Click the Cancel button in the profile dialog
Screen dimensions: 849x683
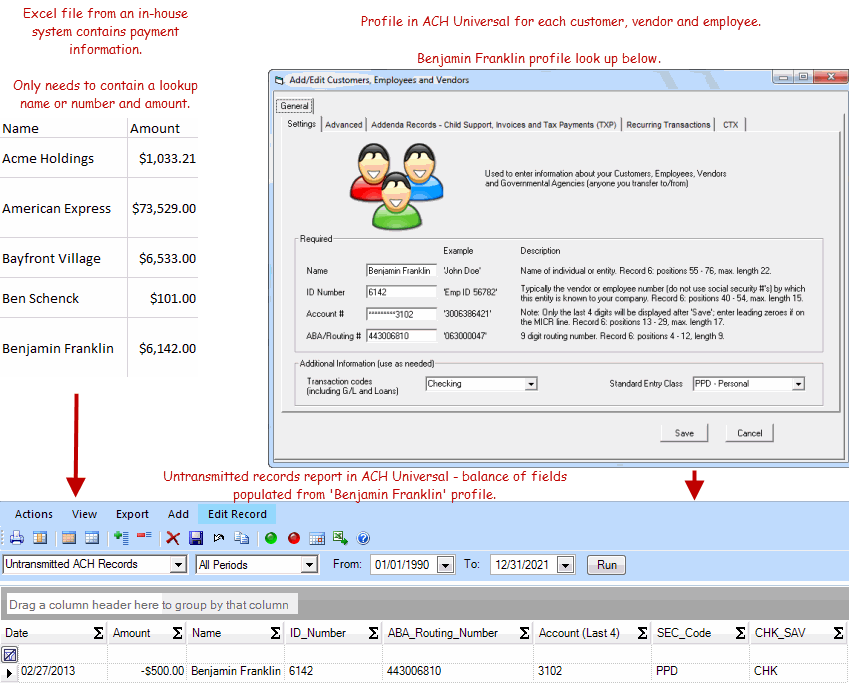coord(749,433)
